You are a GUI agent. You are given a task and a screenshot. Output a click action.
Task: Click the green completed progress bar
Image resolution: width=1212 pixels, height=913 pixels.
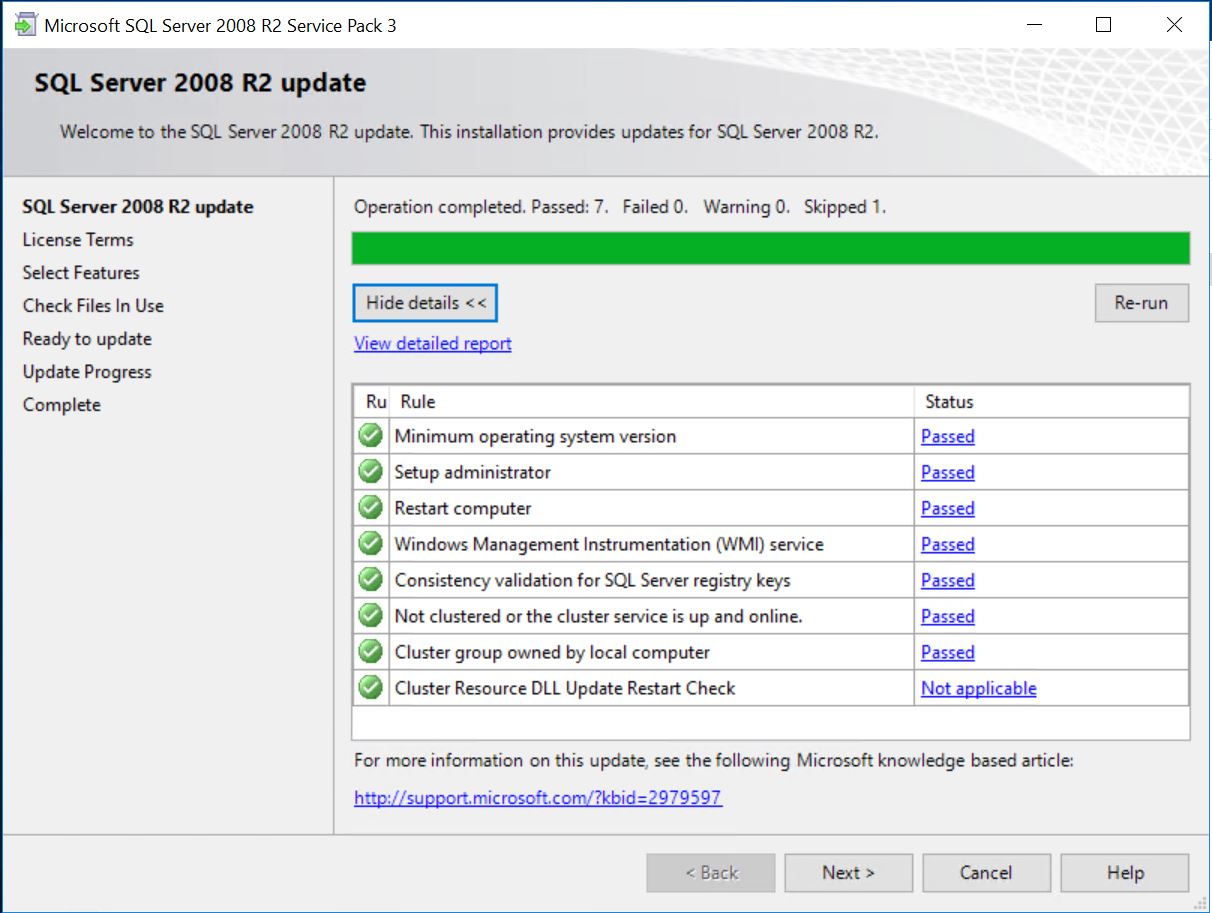pos(771,248)
